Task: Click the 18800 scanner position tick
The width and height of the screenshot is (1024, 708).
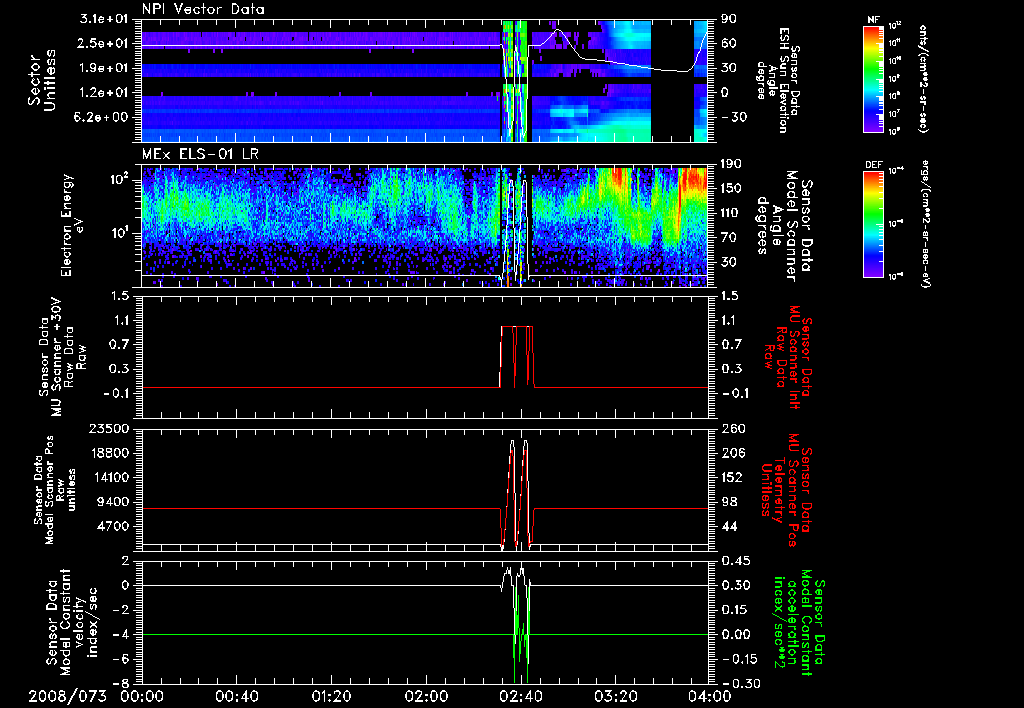Action: [109, 453]
